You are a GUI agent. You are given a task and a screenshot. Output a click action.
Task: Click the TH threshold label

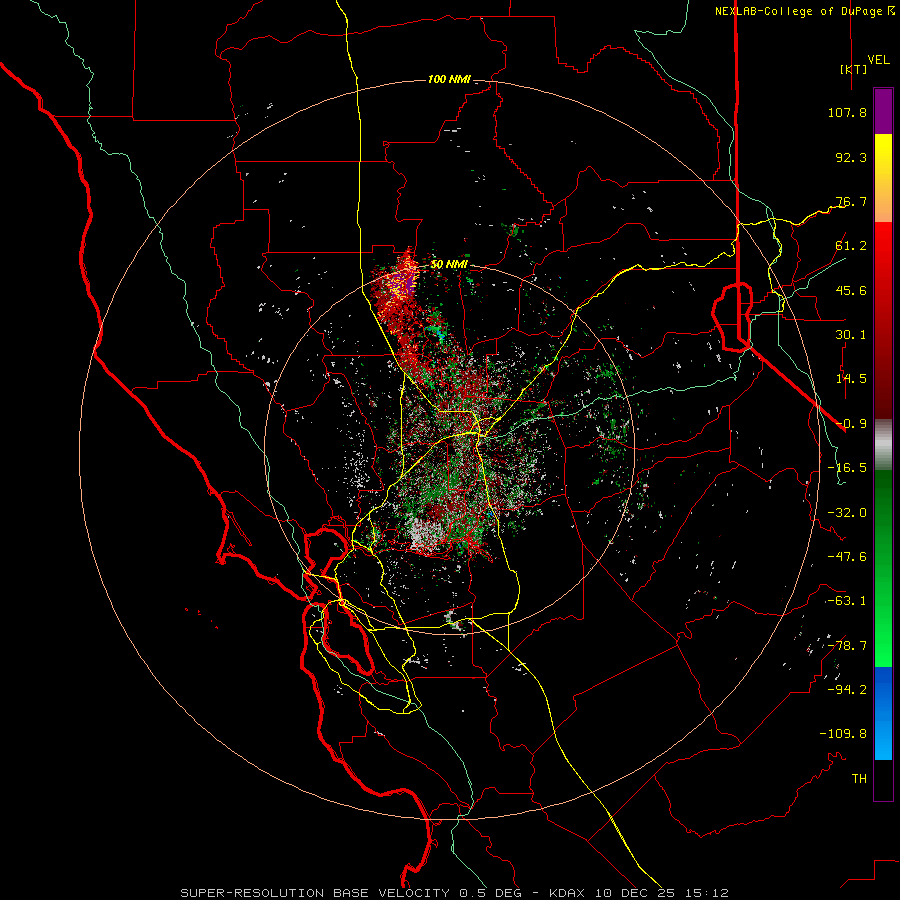[859, 779]
